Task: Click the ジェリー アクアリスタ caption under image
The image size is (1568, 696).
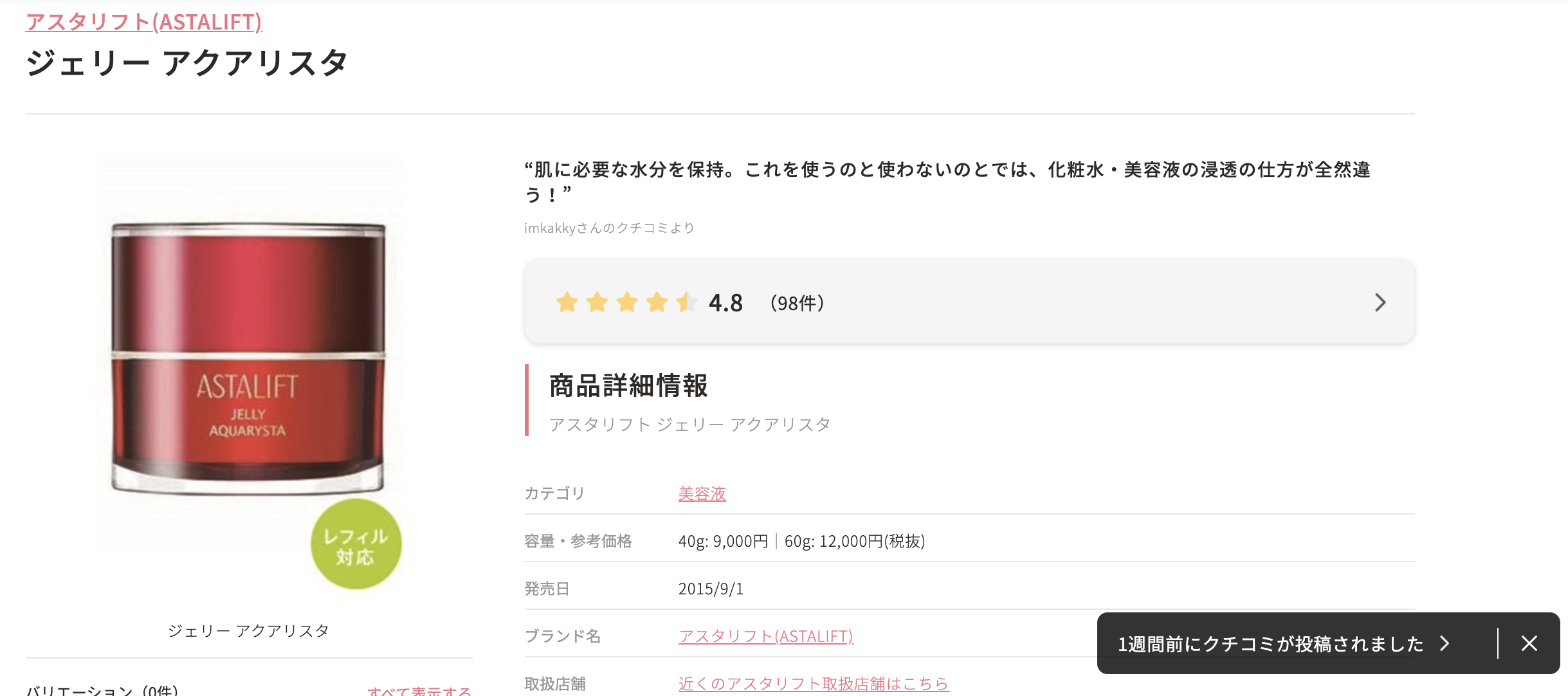Action: point(248,630)
